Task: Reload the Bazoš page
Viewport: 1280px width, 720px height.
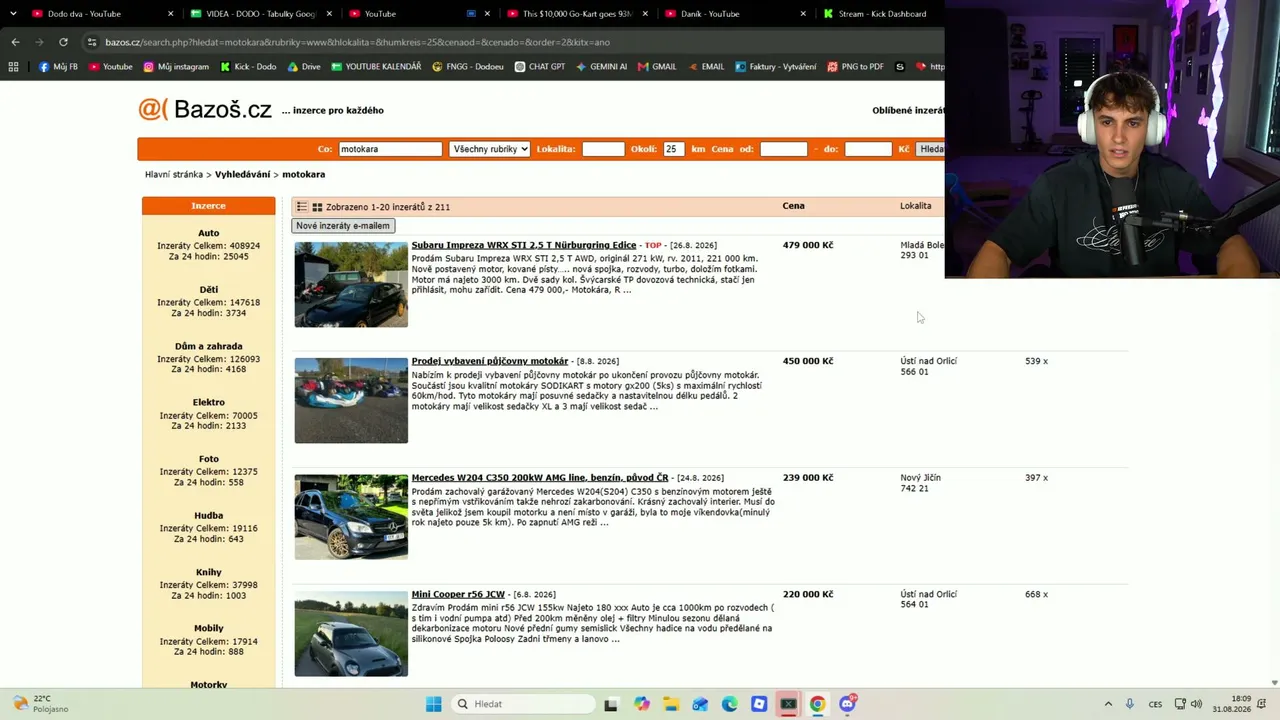Action: (x=63, y=42)
